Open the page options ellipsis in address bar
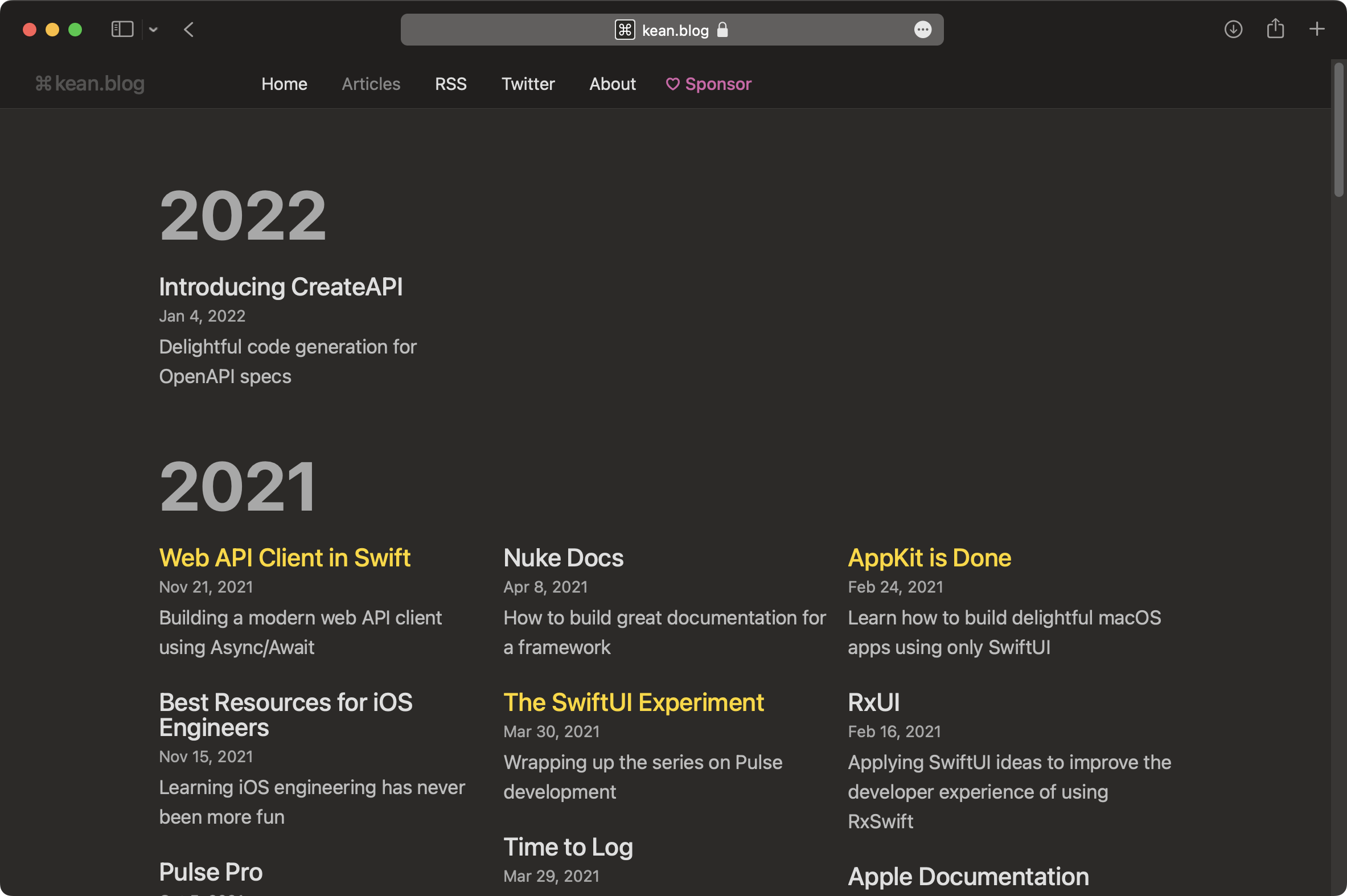This screenshot has width=1347, height=896. tap(922, 30)
